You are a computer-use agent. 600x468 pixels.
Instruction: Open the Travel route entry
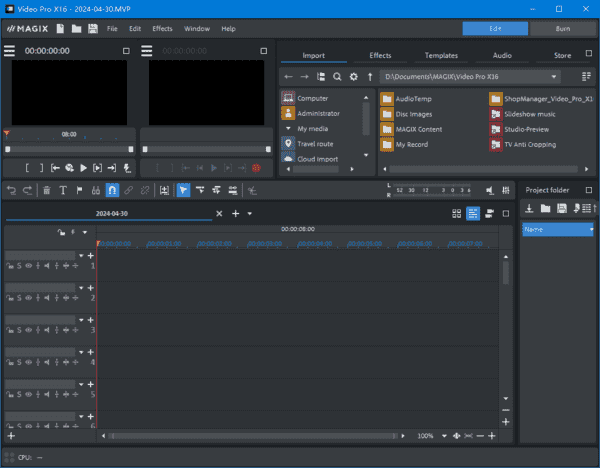click(x=315, y=144)
